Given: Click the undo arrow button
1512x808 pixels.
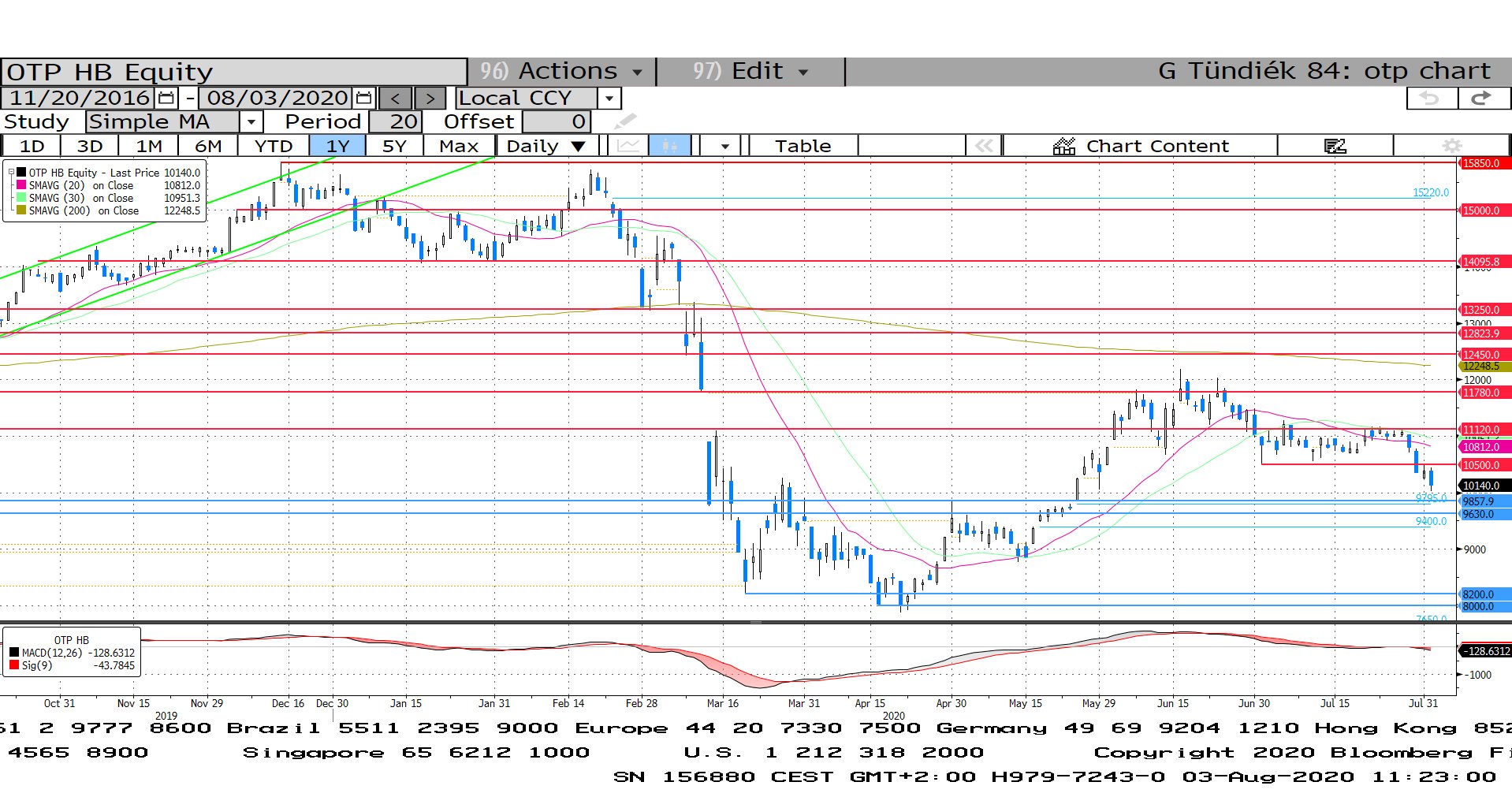Looking at the screenshot, I should (x=1432, y=99).
